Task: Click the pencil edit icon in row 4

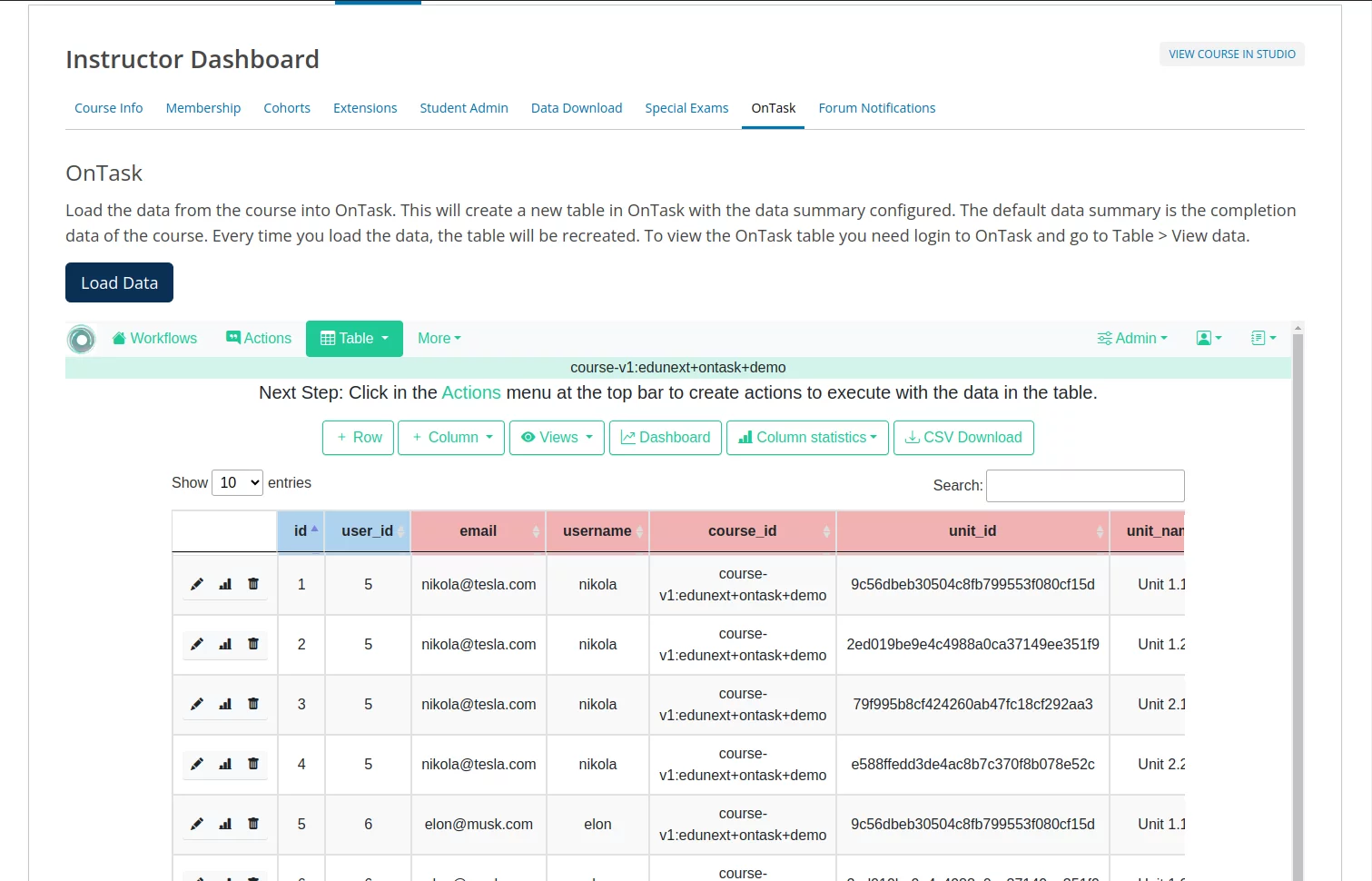Action: point(197,764)
